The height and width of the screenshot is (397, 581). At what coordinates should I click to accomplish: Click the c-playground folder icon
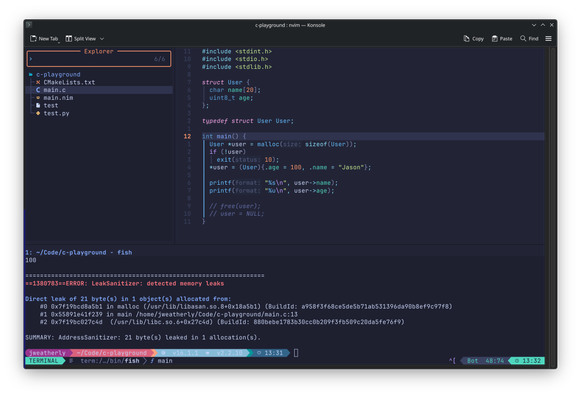(31, 75)
